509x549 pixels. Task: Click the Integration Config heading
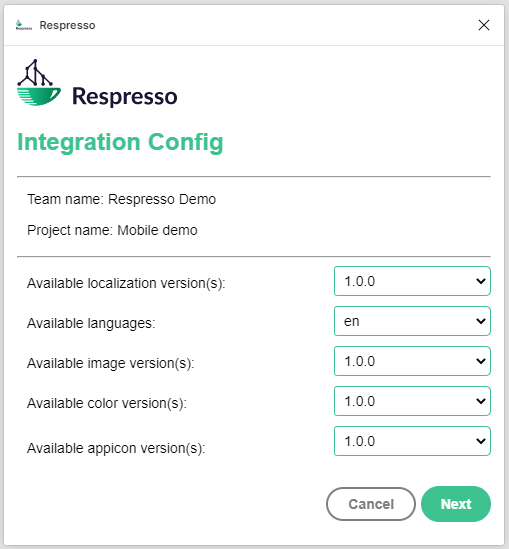120,143
